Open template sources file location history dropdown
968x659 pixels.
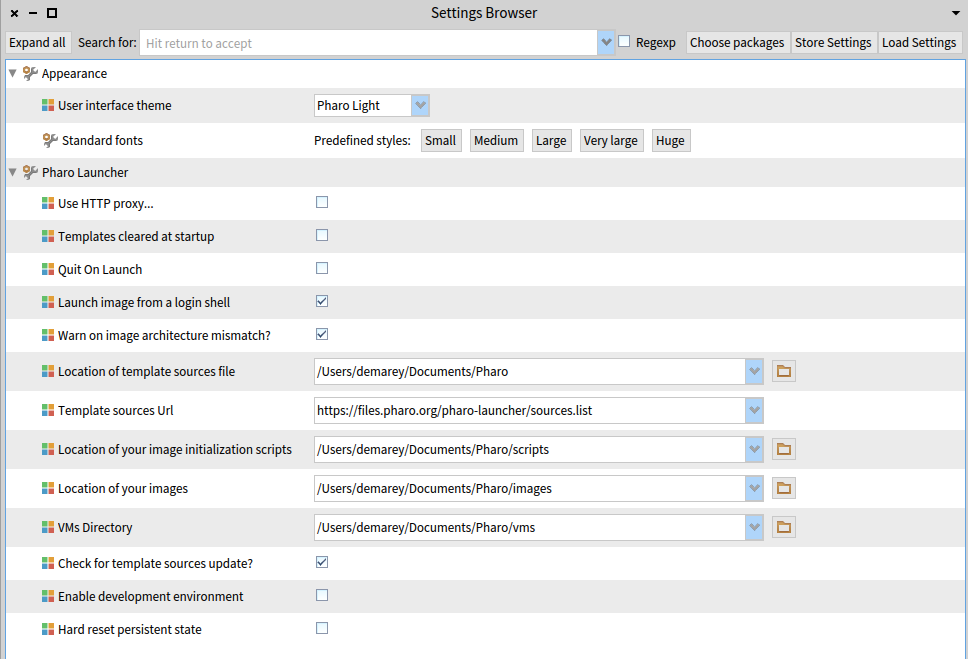pyautogui.click(x=754, y=371)
